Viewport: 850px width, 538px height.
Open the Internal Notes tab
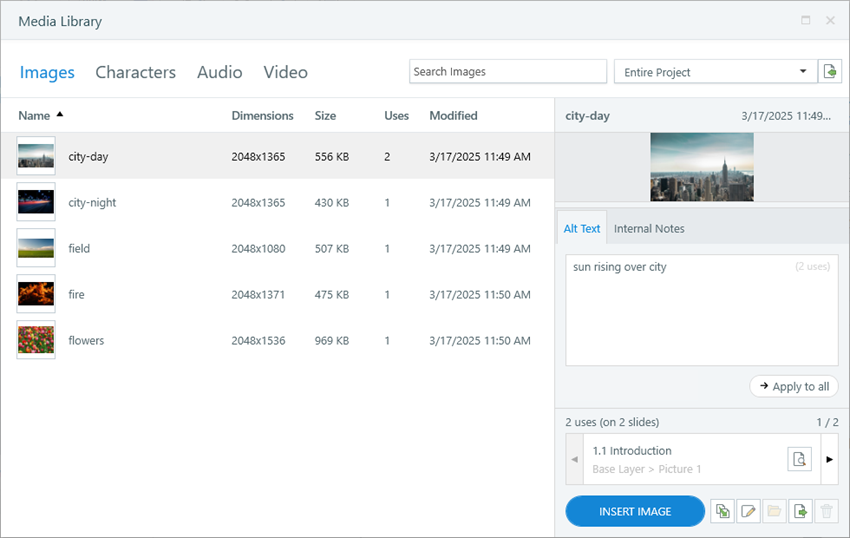(x=649, y=229)
